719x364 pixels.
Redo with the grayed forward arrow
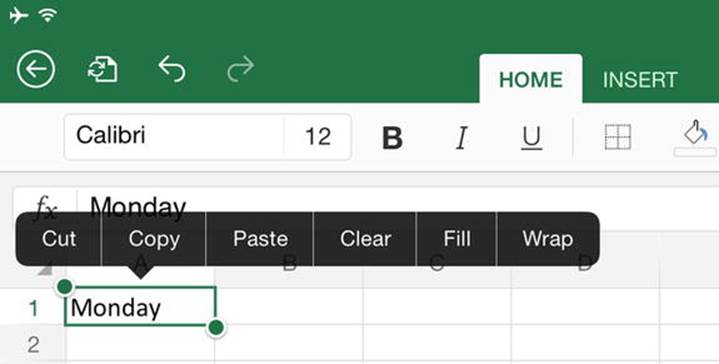[240, 69]
